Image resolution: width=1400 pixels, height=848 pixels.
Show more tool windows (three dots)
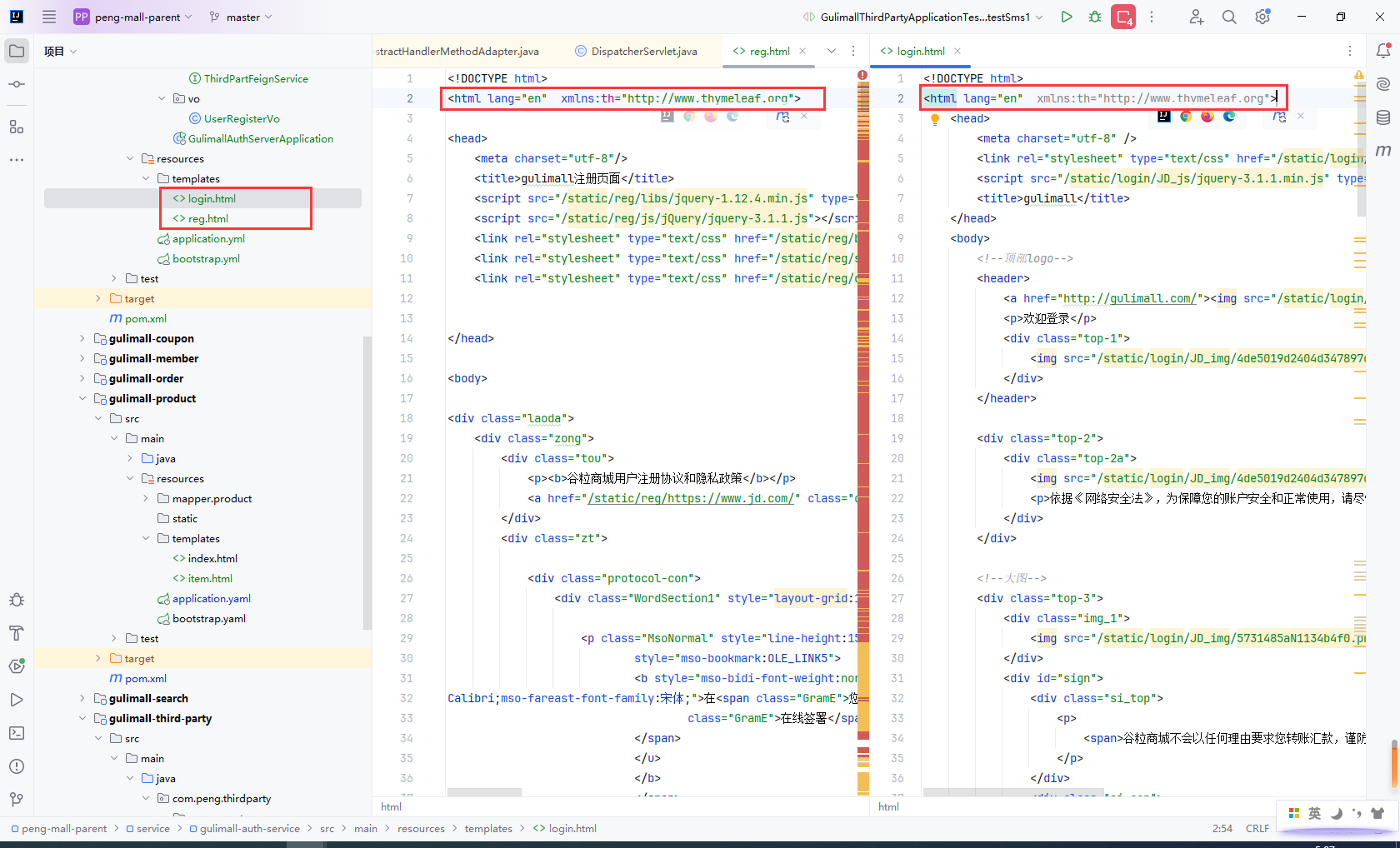(x=17, y=159)
